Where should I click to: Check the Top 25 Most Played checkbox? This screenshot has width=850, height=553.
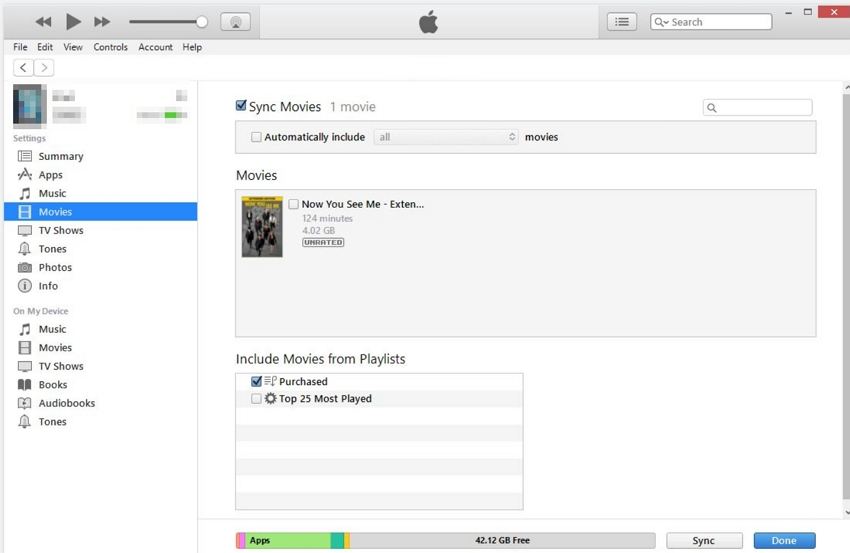pyautogui.click(x=256, y=398)
